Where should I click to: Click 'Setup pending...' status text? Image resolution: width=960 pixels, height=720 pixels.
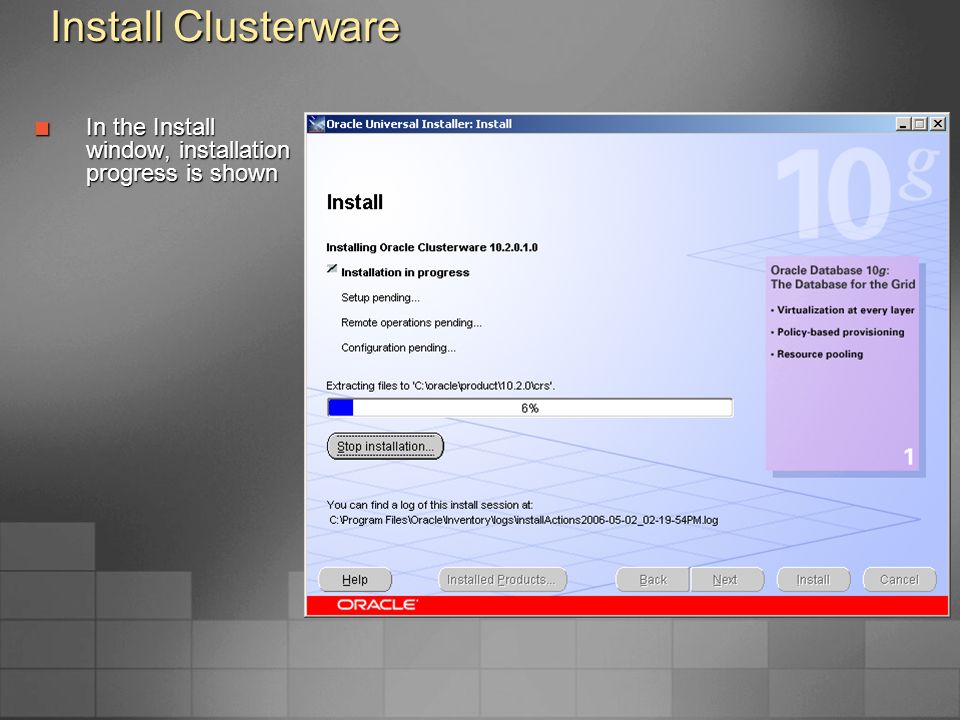[x=380, y=298]
